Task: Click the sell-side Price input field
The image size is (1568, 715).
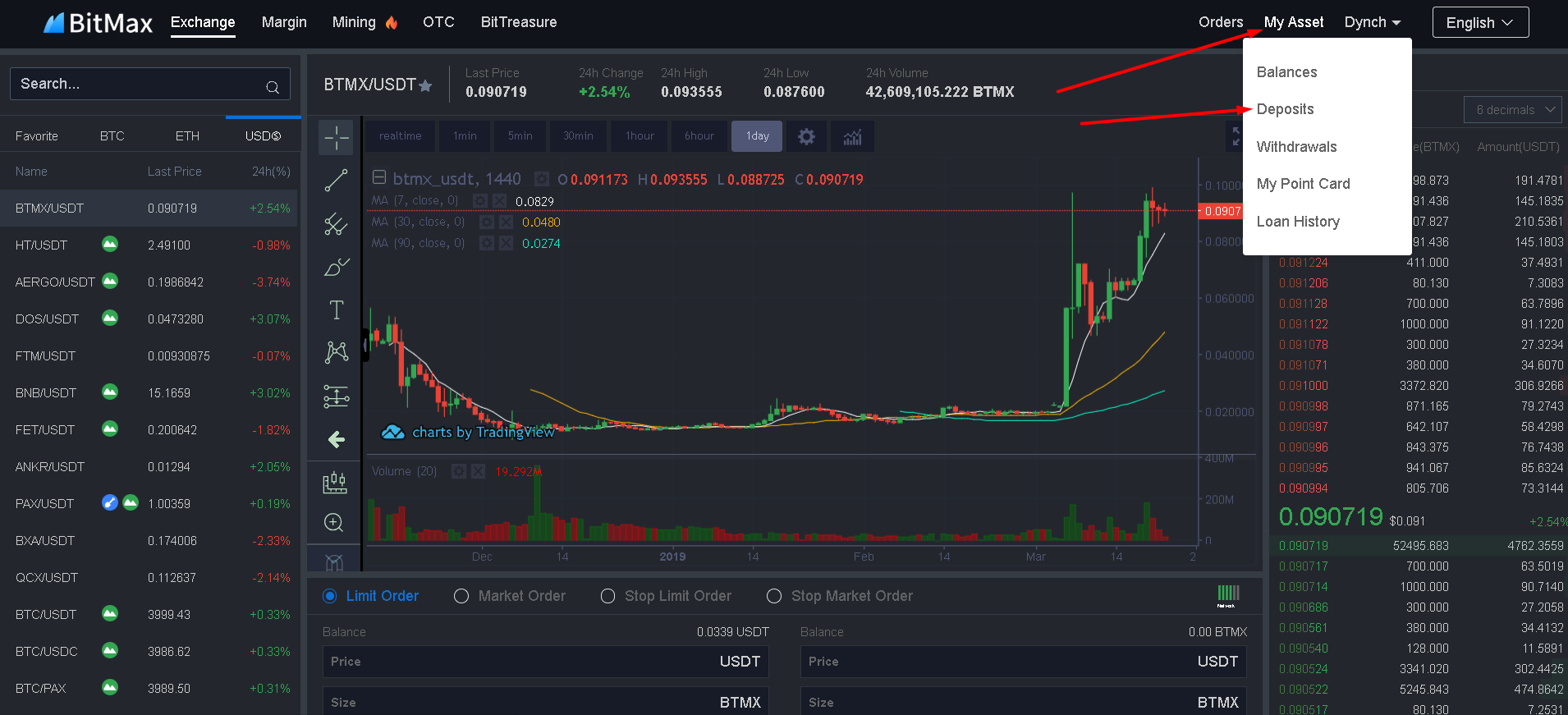Action: 1024,662
